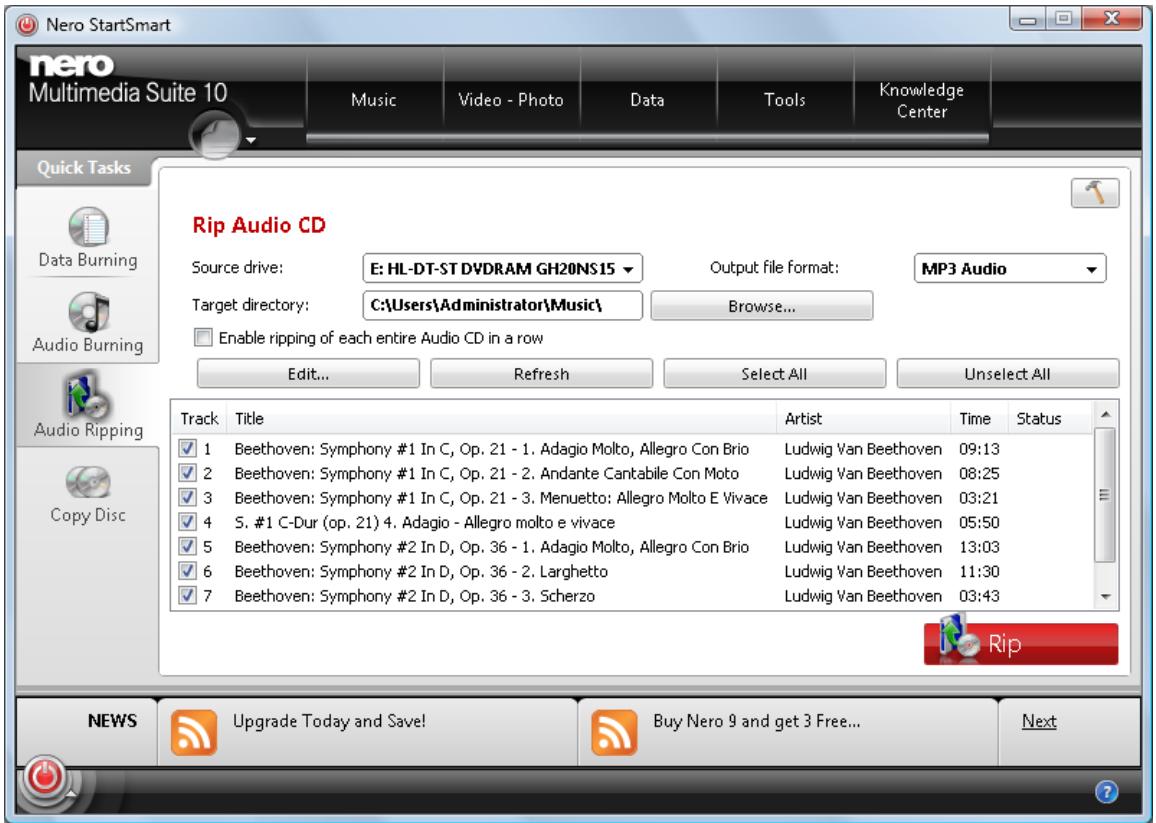Click the RSS icon beside Buy Nero 9
This screenshot has width=1156, height=823.
[x=614, y=732]
